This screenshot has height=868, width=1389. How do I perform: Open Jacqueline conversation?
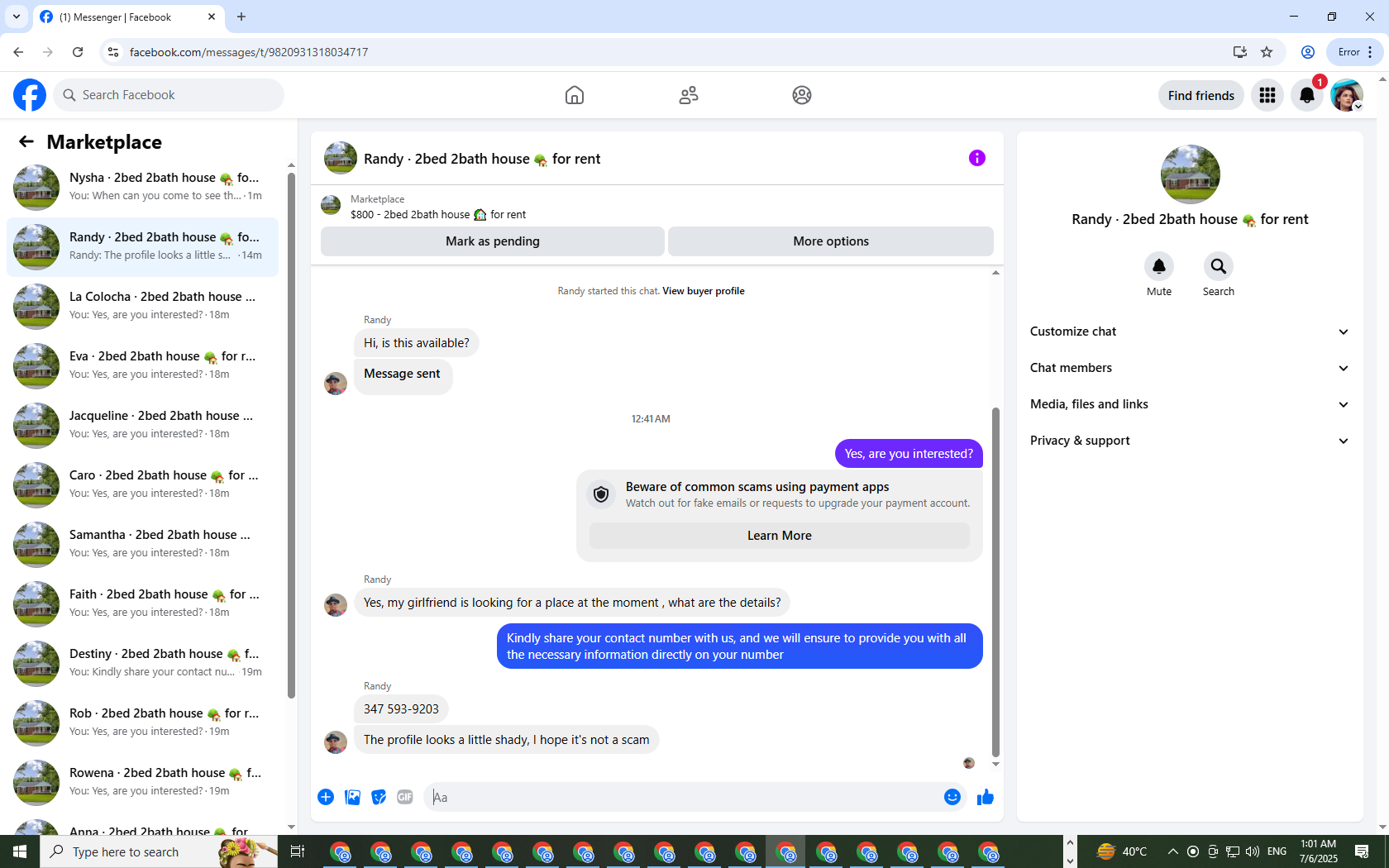pyautogui.click(x=142, y=425)
